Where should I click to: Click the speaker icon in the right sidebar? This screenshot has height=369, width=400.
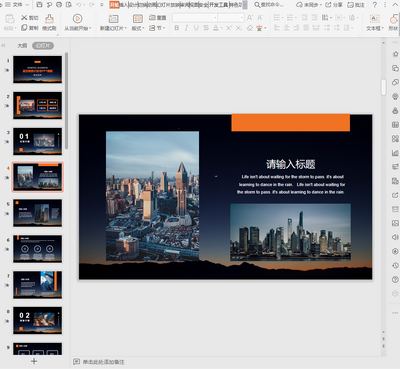click(x=395, y=237)
